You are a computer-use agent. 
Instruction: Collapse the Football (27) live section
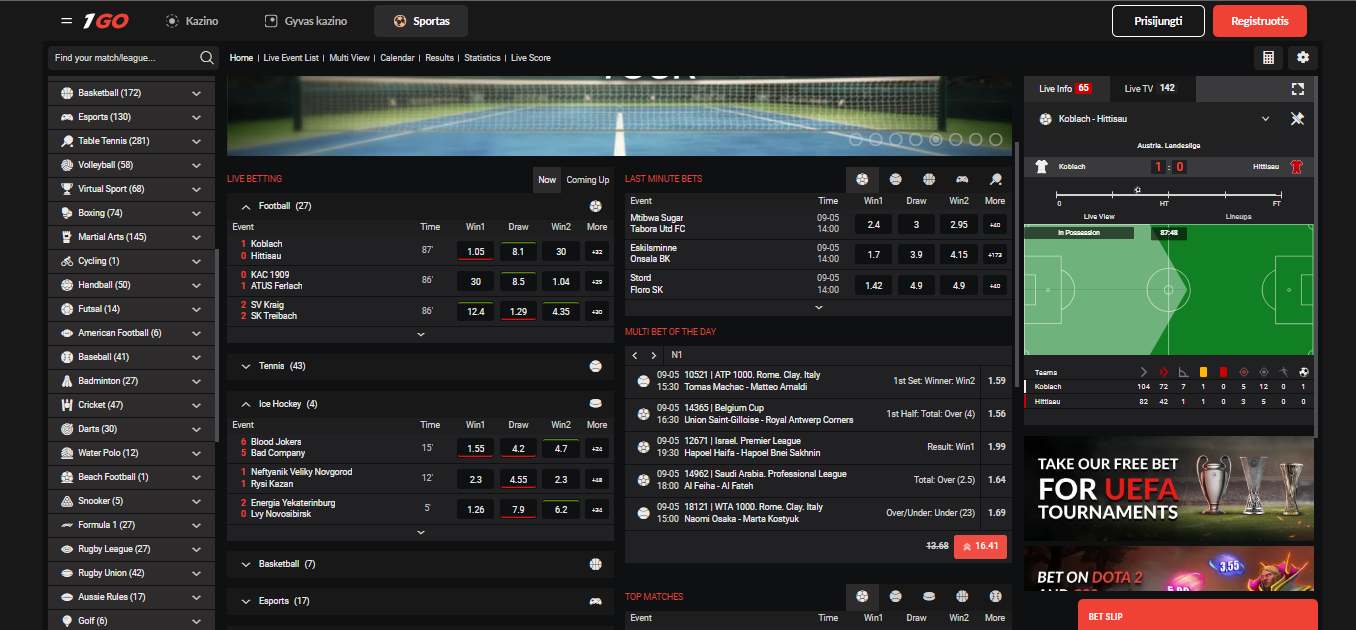(246, 206)
